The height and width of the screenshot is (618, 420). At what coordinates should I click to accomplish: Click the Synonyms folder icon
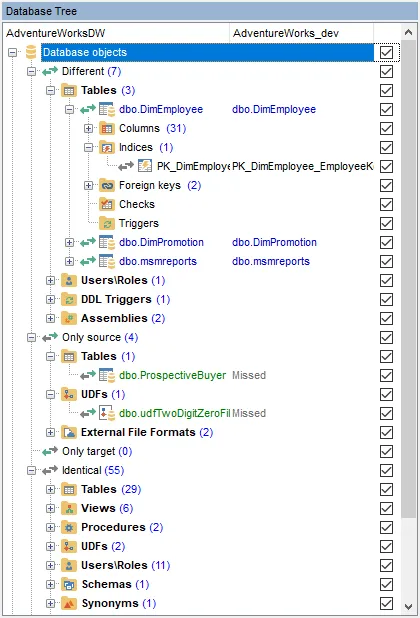point(69,603)
